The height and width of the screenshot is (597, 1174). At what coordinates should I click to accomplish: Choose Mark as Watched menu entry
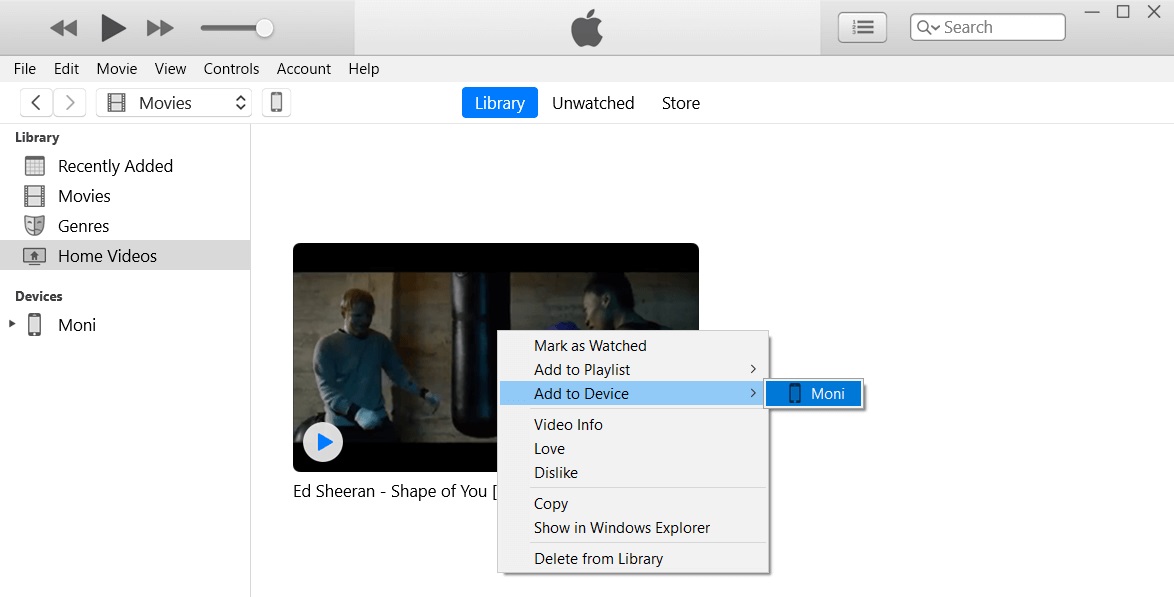point(590,346)
